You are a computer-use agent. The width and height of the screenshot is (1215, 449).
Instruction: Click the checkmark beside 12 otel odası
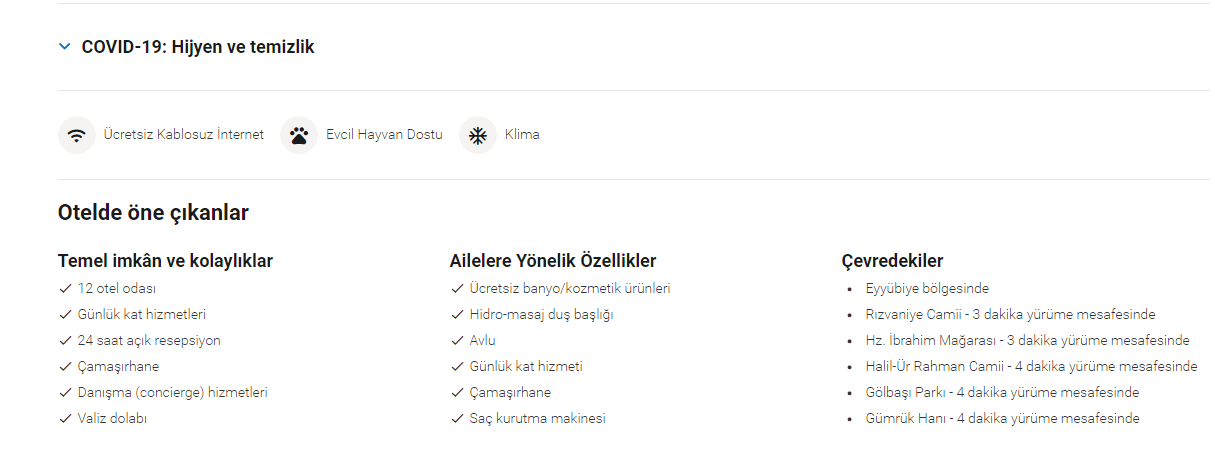tap(65, 288)
